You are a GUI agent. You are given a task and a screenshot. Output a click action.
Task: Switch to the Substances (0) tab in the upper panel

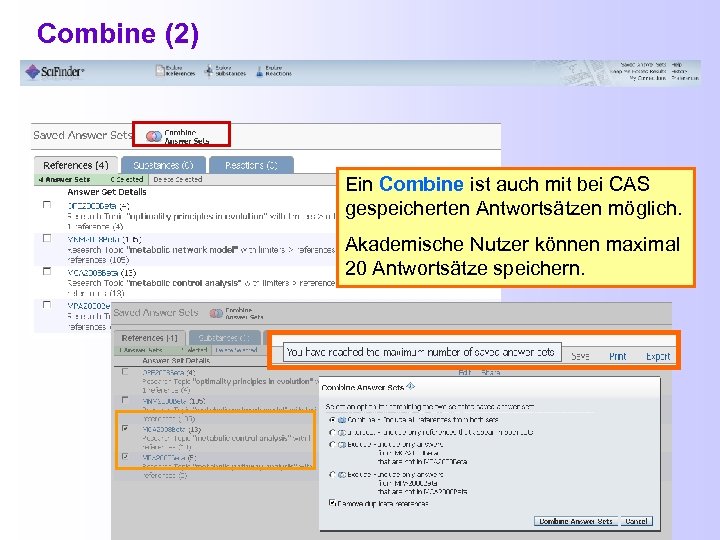(x=163, y=165)
